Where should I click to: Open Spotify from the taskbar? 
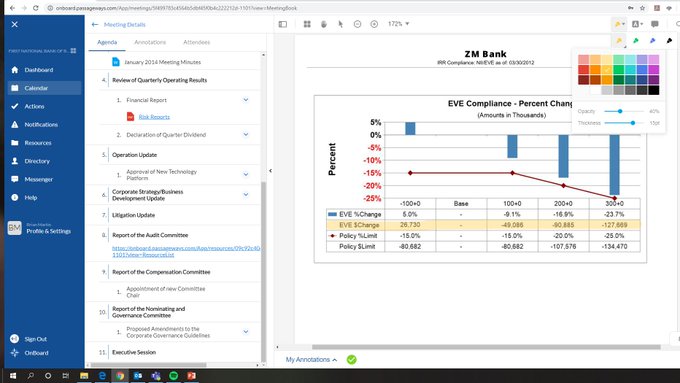(173, 376)
